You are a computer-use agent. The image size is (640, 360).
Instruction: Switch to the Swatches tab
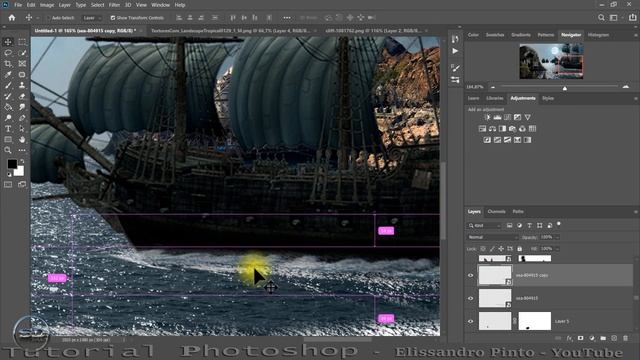click(495, 35)
